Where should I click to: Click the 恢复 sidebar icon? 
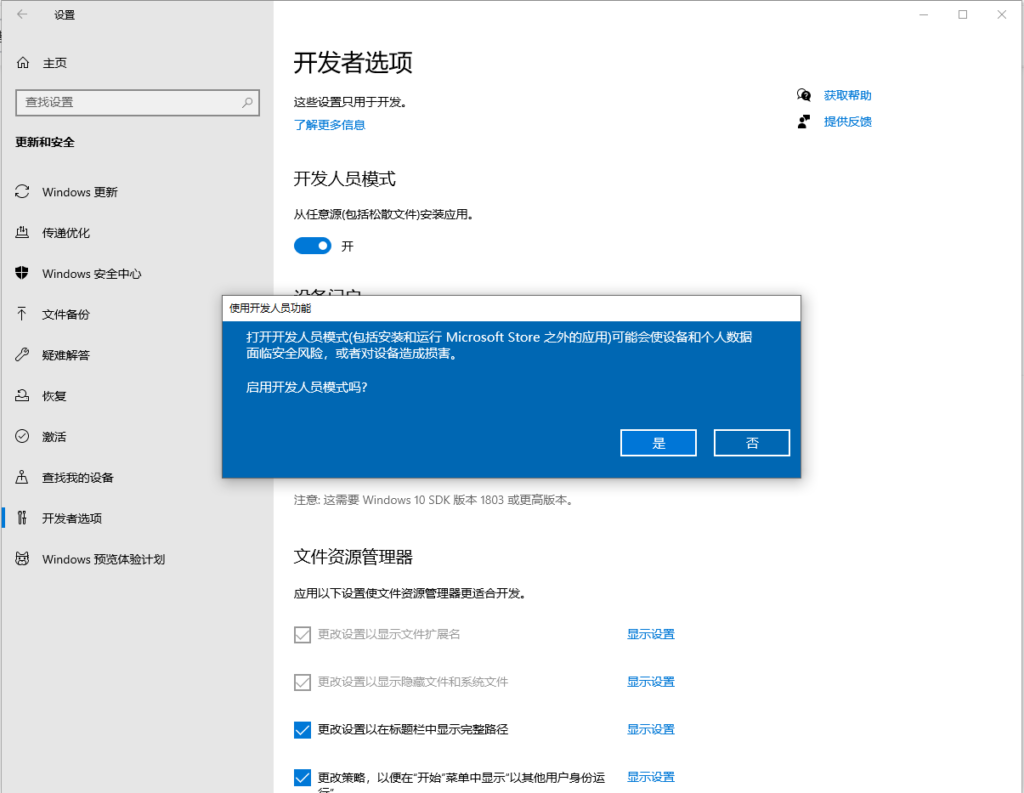(22, 396)
